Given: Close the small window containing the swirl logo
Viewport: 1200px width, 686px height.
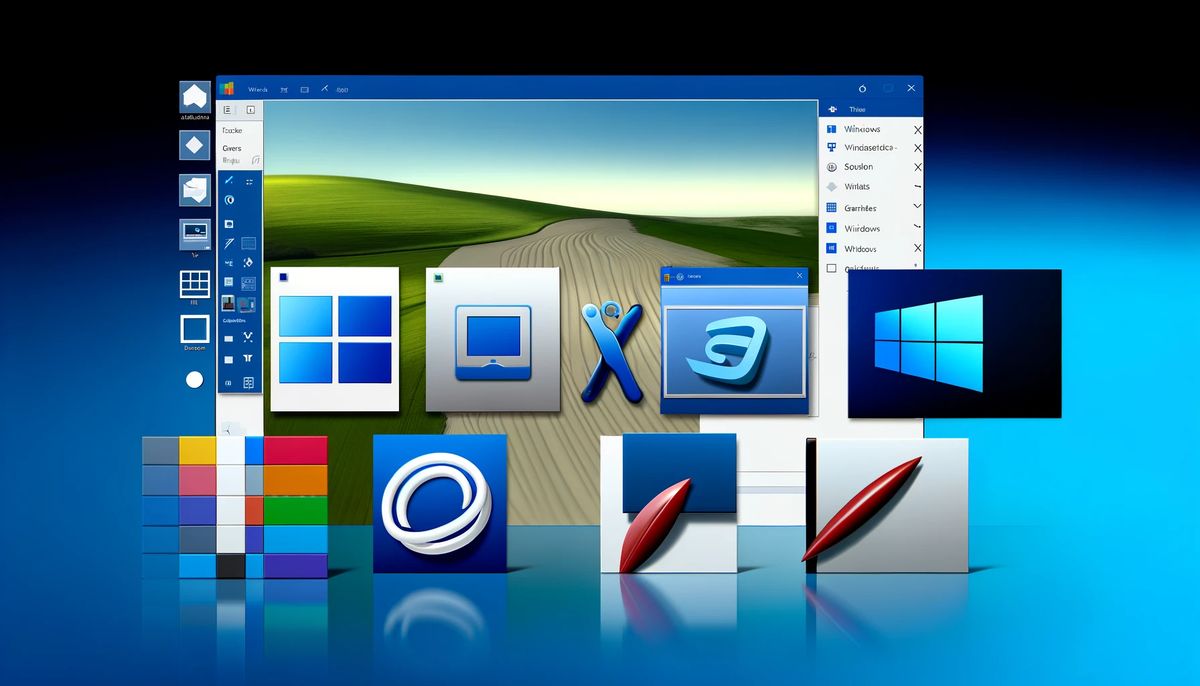Looking at the screenshot, I should [799, 276].
